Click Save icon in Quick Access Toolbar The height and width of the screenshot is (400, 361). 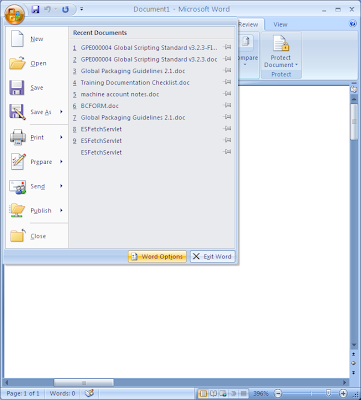click(x=35, y=9)
